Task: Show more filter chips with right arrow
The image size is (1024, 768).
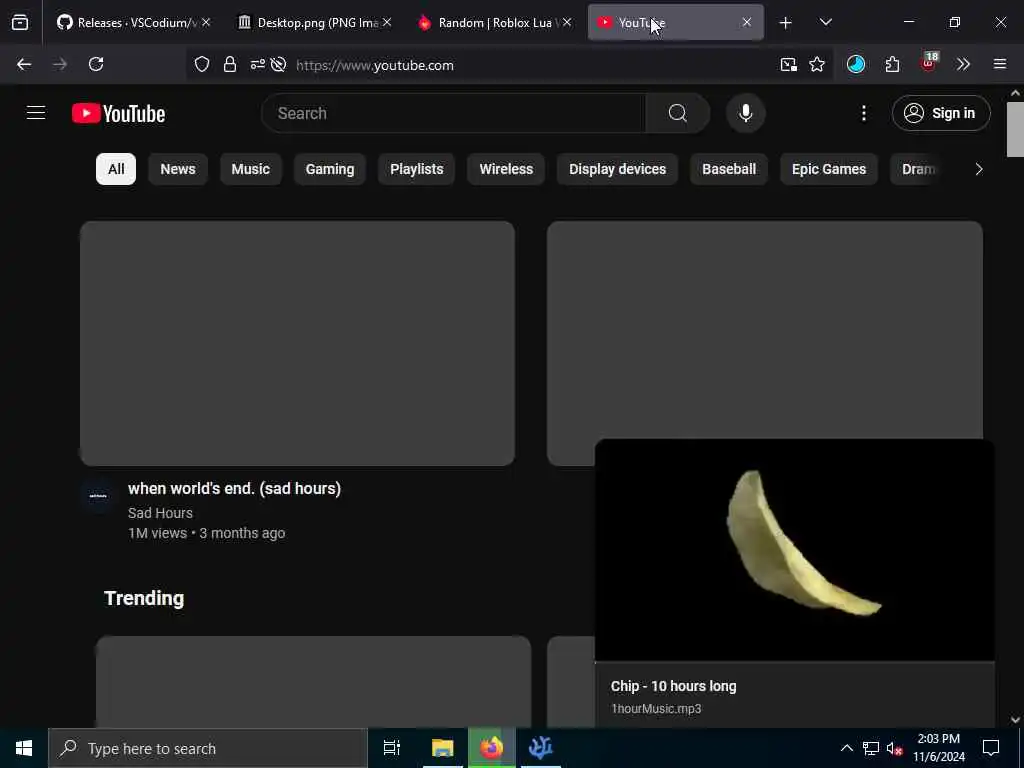Action: [x=978, y=169]
